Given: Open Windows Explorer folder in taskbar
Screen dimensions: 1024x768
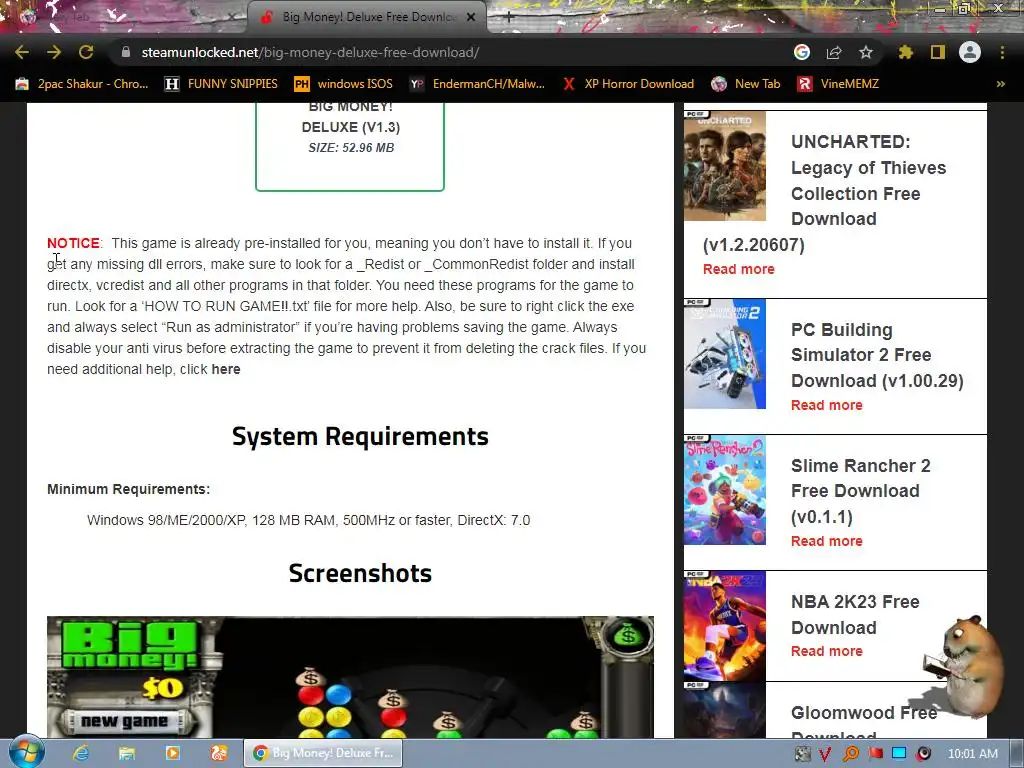Looking at the screenshot, I should [127, 753].
